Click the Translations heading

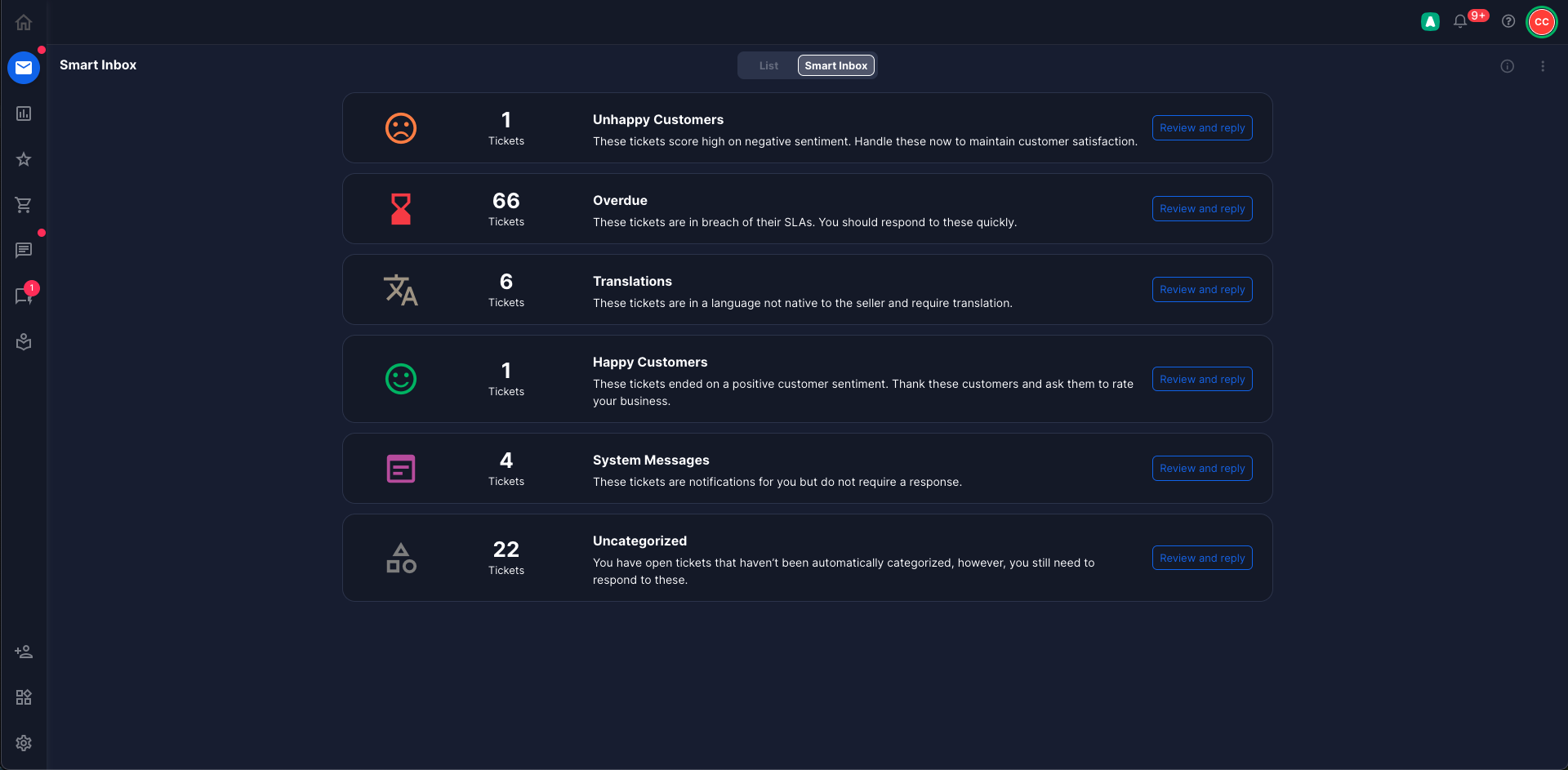pos(632,281)
